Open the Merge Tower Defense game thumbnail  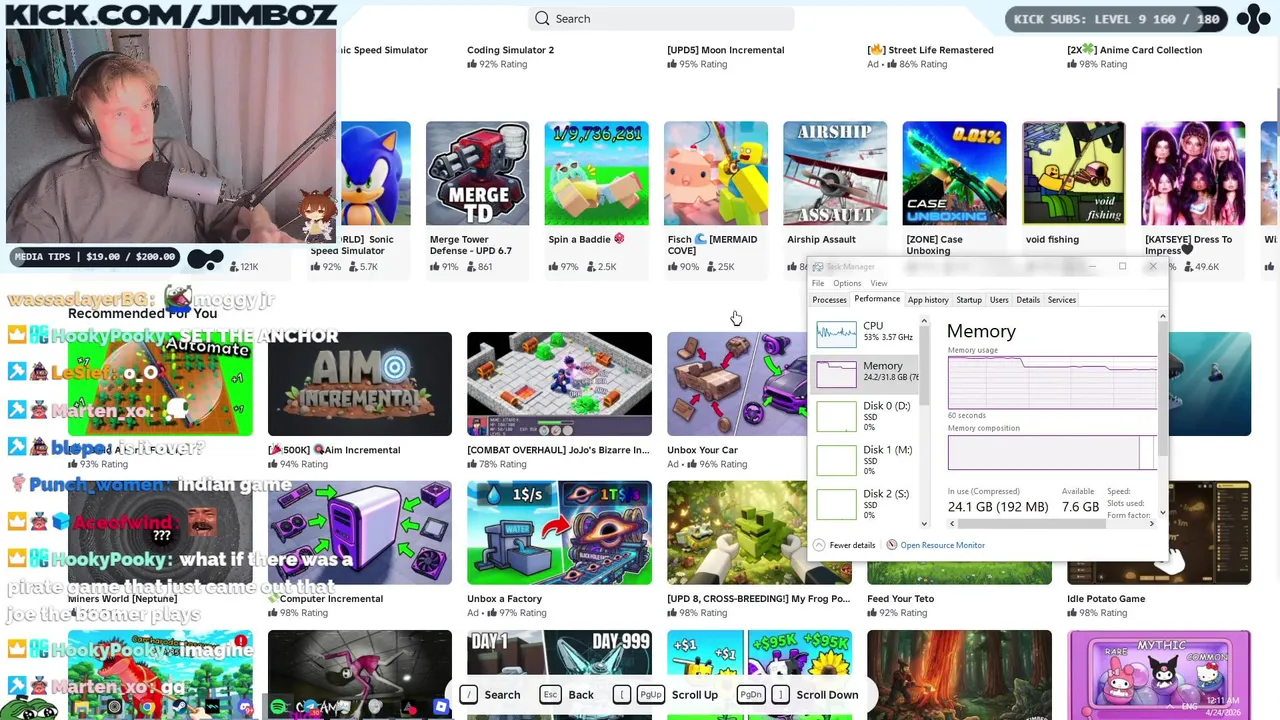click(x=477, y=173)
